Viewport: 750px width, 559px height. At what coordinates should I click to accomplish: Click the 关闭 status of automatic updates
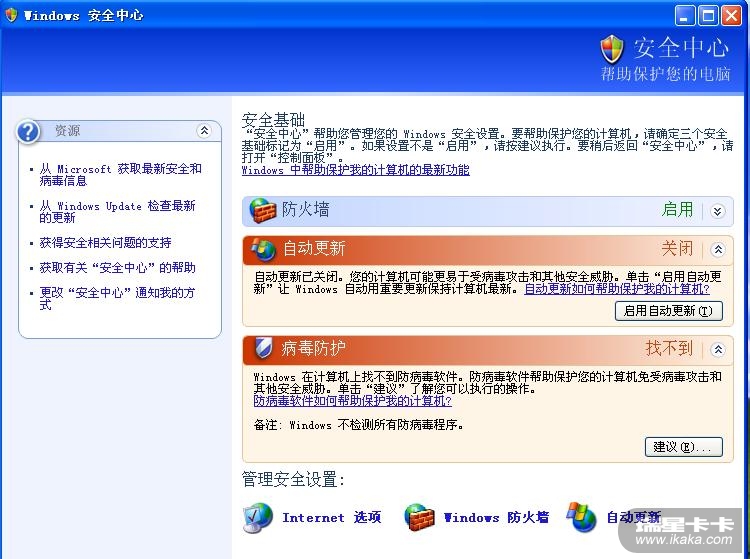677,248
